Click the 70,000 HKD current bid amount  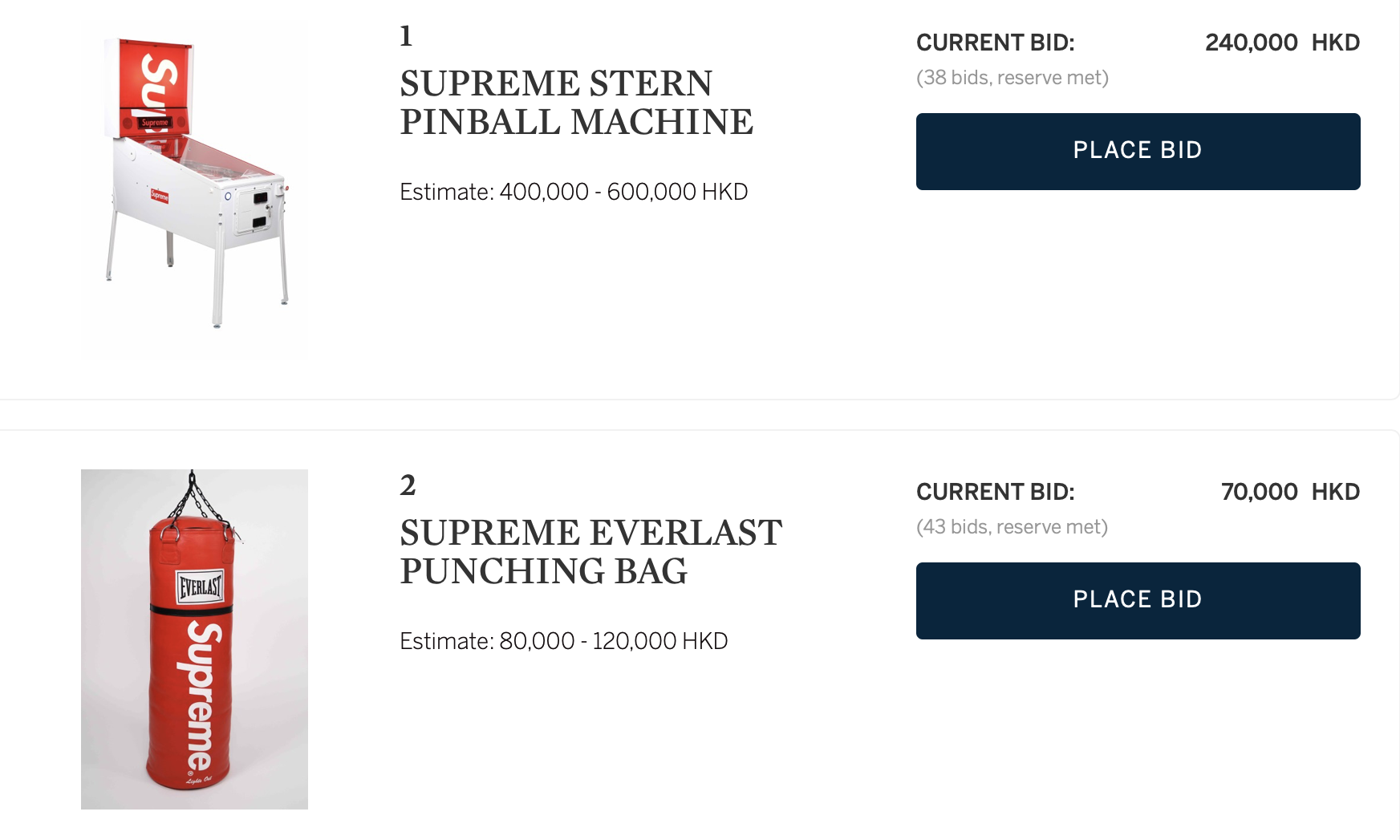pyautogui.click(x=1289, y=492)
